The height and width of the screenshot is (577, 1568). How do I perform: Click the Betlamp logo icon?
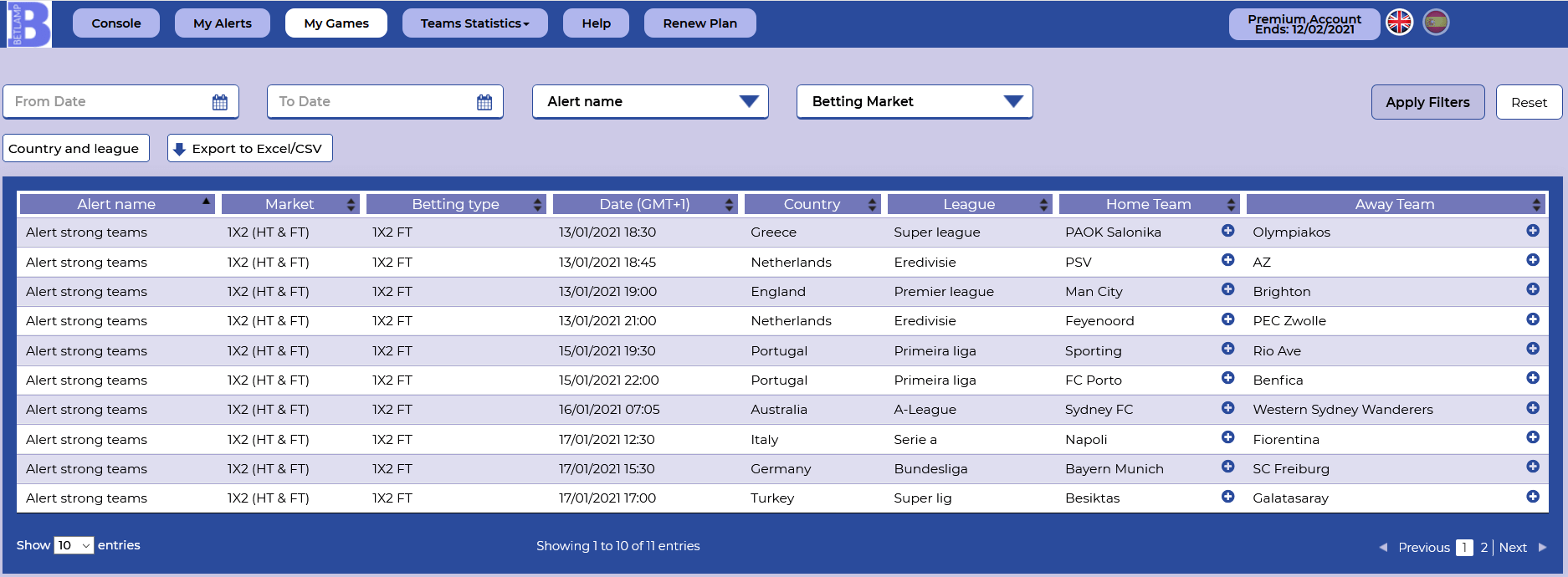pyautogui.click(x=28, y=23)
